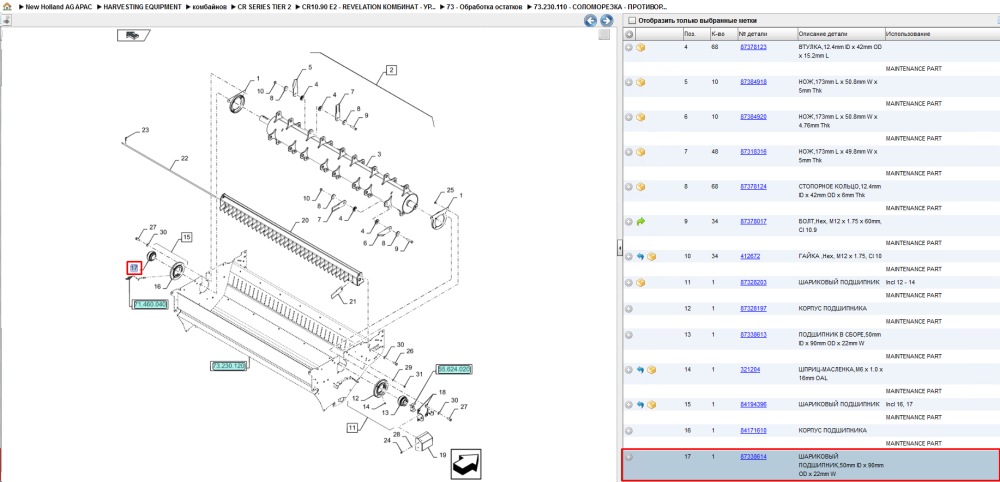Click the 'Использование' column header
The width and height of the screenshot is (1000, 482).
[908, 34]
